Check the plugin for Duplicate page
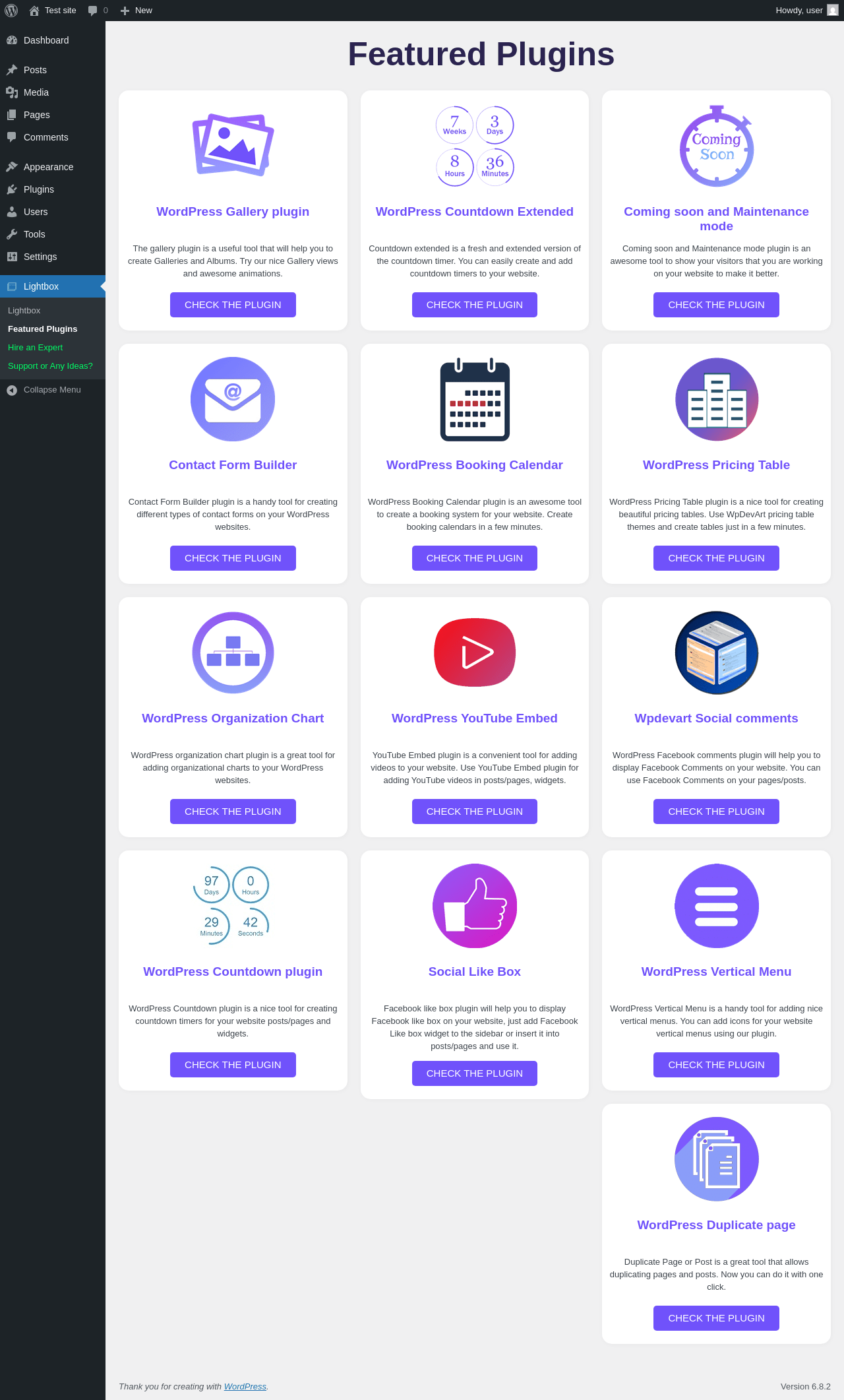This screenshot has height=1400, width=844. pyautogui.click(x=717, y=1318)
